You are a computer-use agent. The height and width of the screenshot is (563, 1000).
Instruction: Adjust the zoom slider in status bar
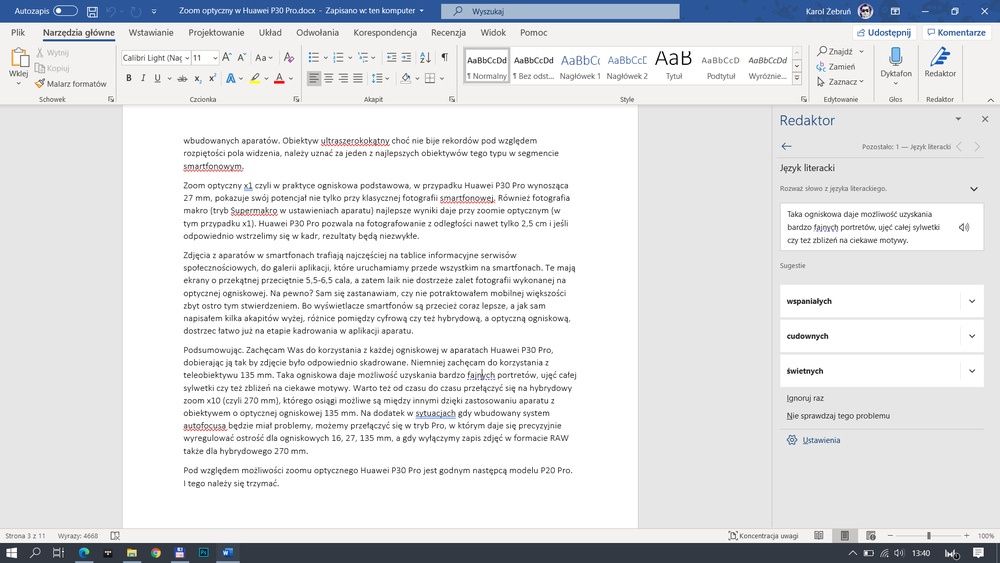(x=929, y=536)
